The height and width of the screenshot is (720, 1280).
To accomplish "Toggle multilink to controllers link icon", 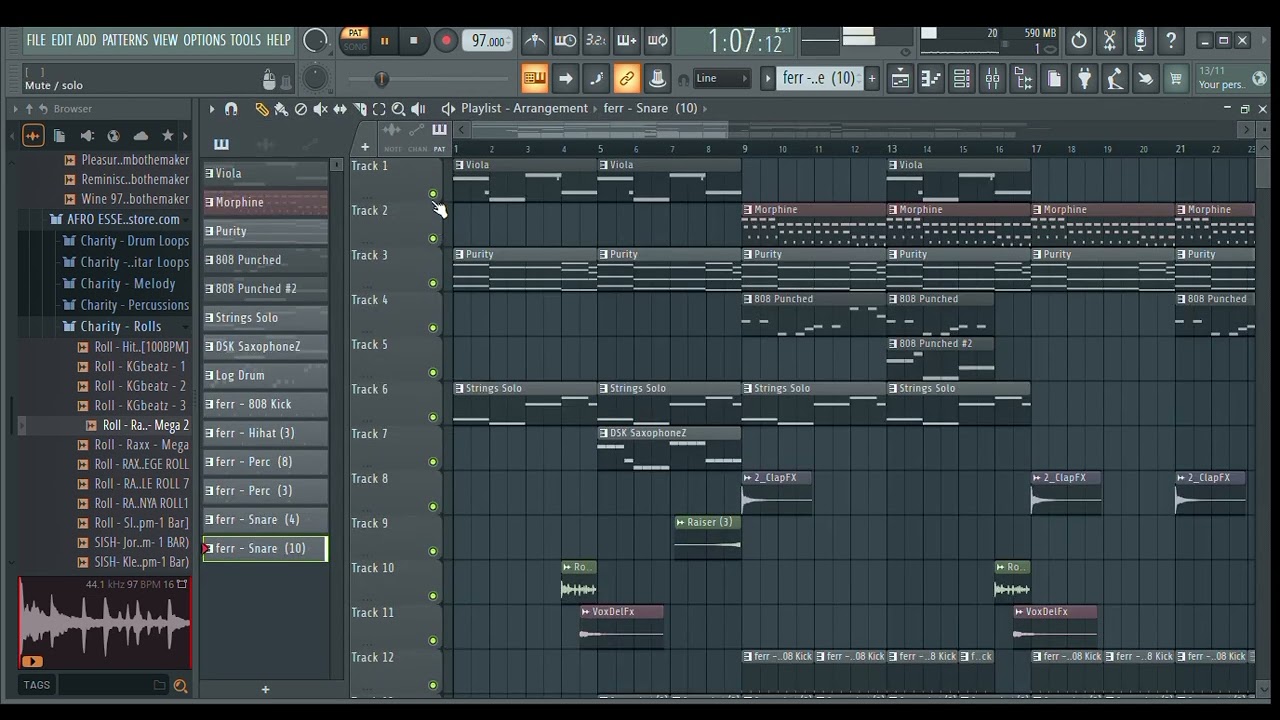I will [627, 78].
